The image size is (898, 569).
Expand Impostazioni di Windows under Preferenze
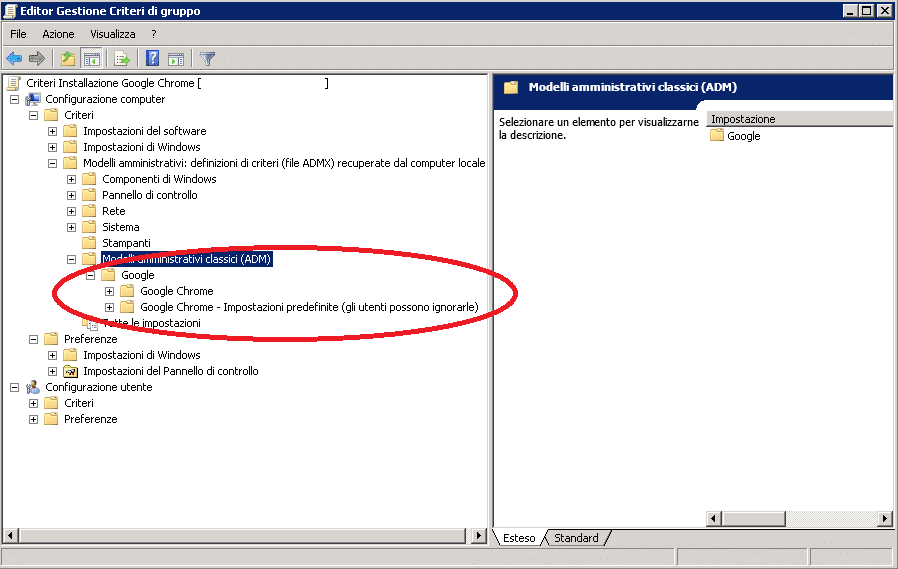point(53,355)
